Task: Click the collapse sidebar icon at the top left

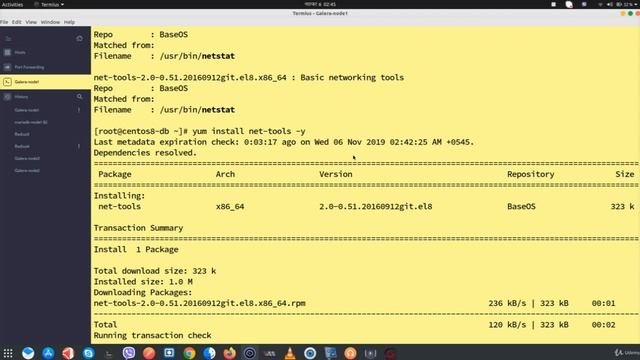Action: [8, 38]
